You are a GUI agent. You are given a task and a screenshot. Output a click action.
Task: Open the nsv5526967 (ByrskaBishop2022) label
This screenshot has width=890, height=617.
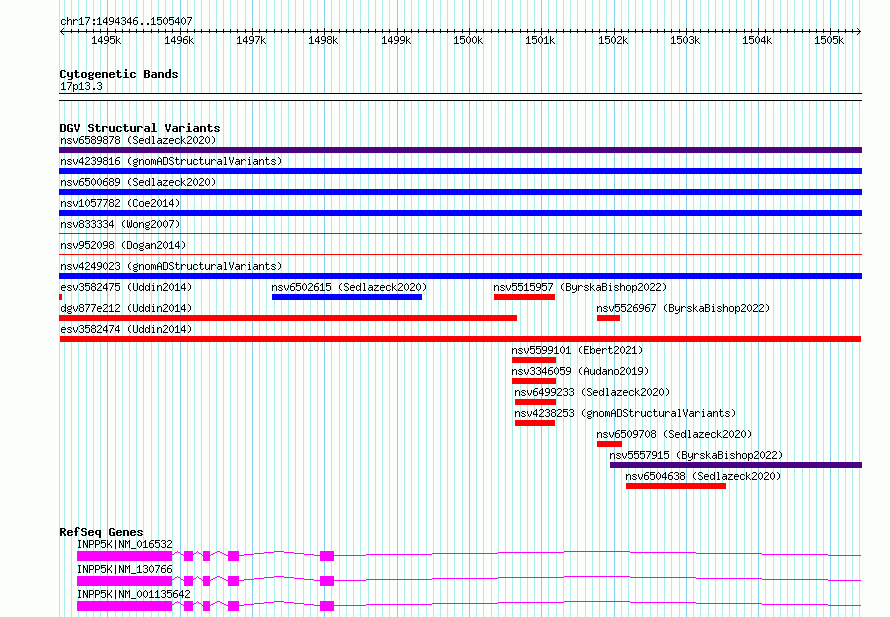point(682,308)
